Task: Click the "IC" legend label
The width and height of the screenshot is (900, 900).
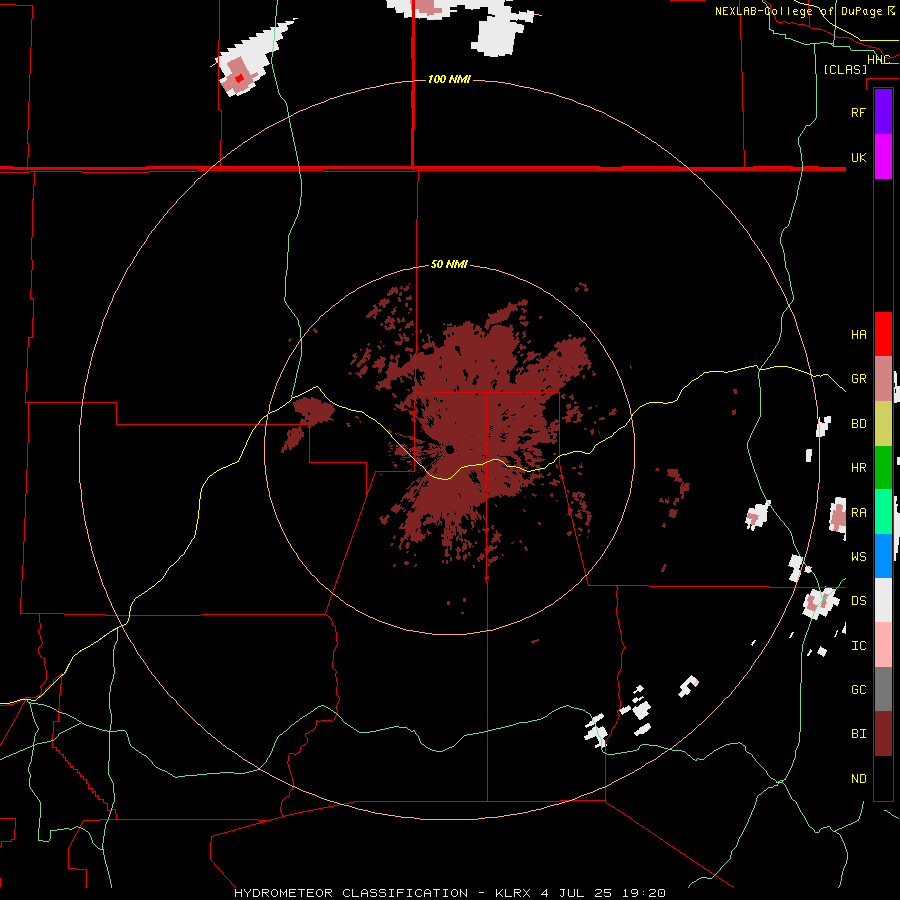Action: click(858, 646)
